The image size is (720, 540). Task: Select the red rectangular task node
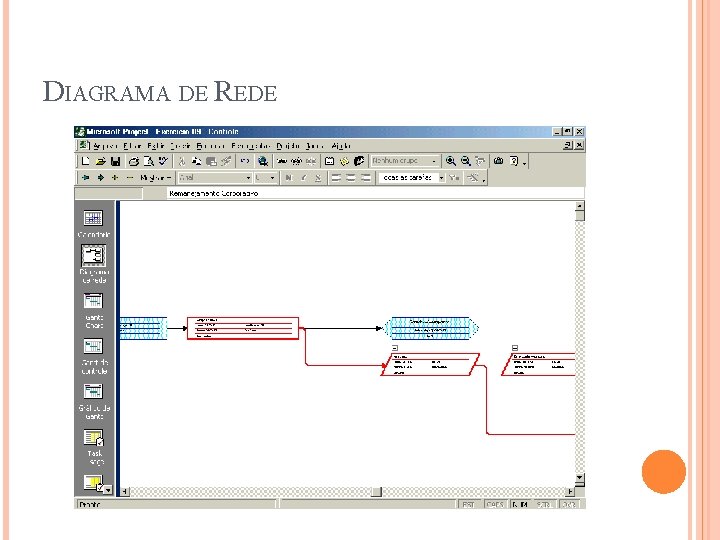[x=243, y=328]
